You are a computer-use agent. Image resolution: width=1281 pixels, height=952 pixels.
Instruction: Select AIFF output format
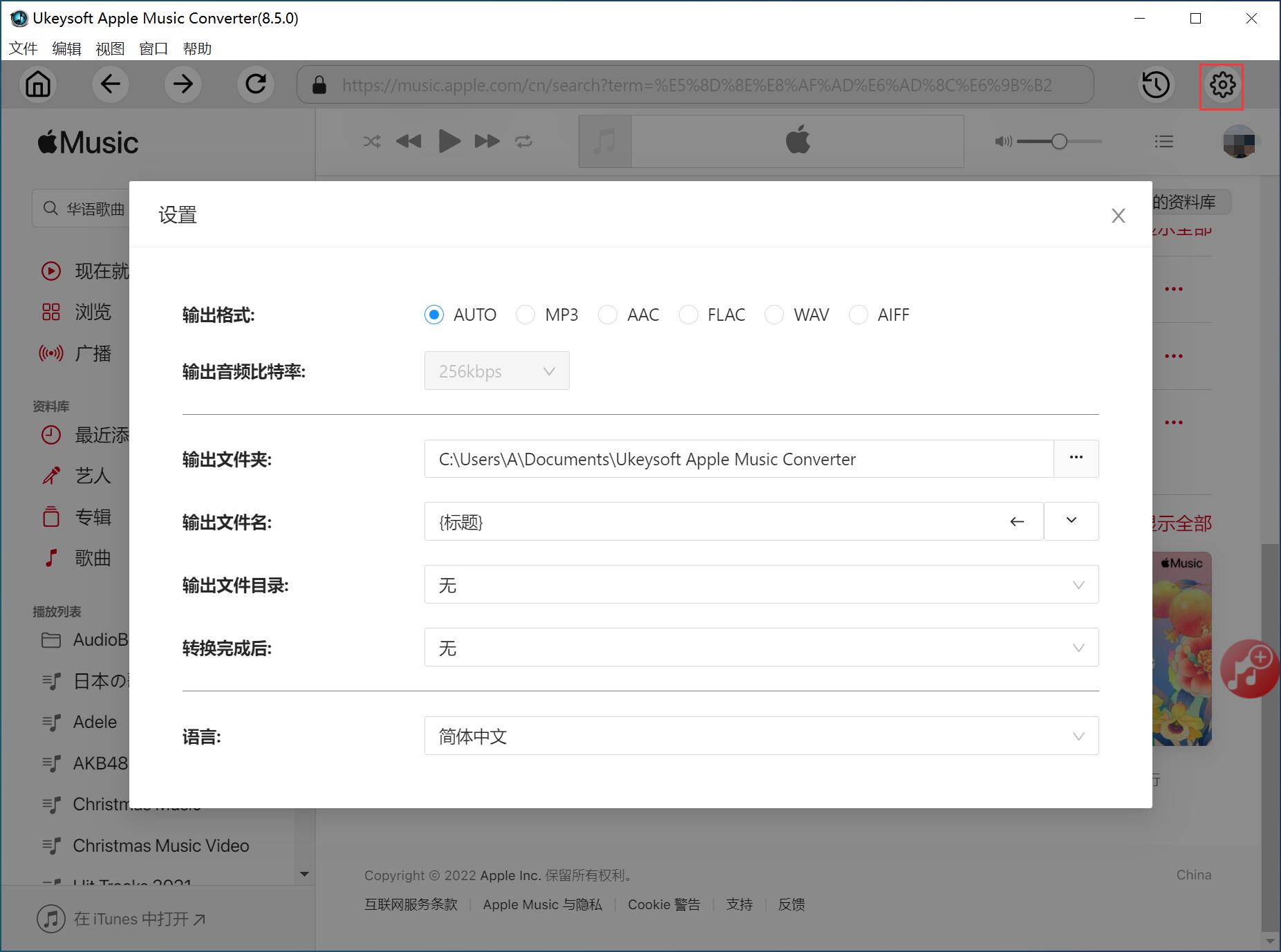[879, 315]
